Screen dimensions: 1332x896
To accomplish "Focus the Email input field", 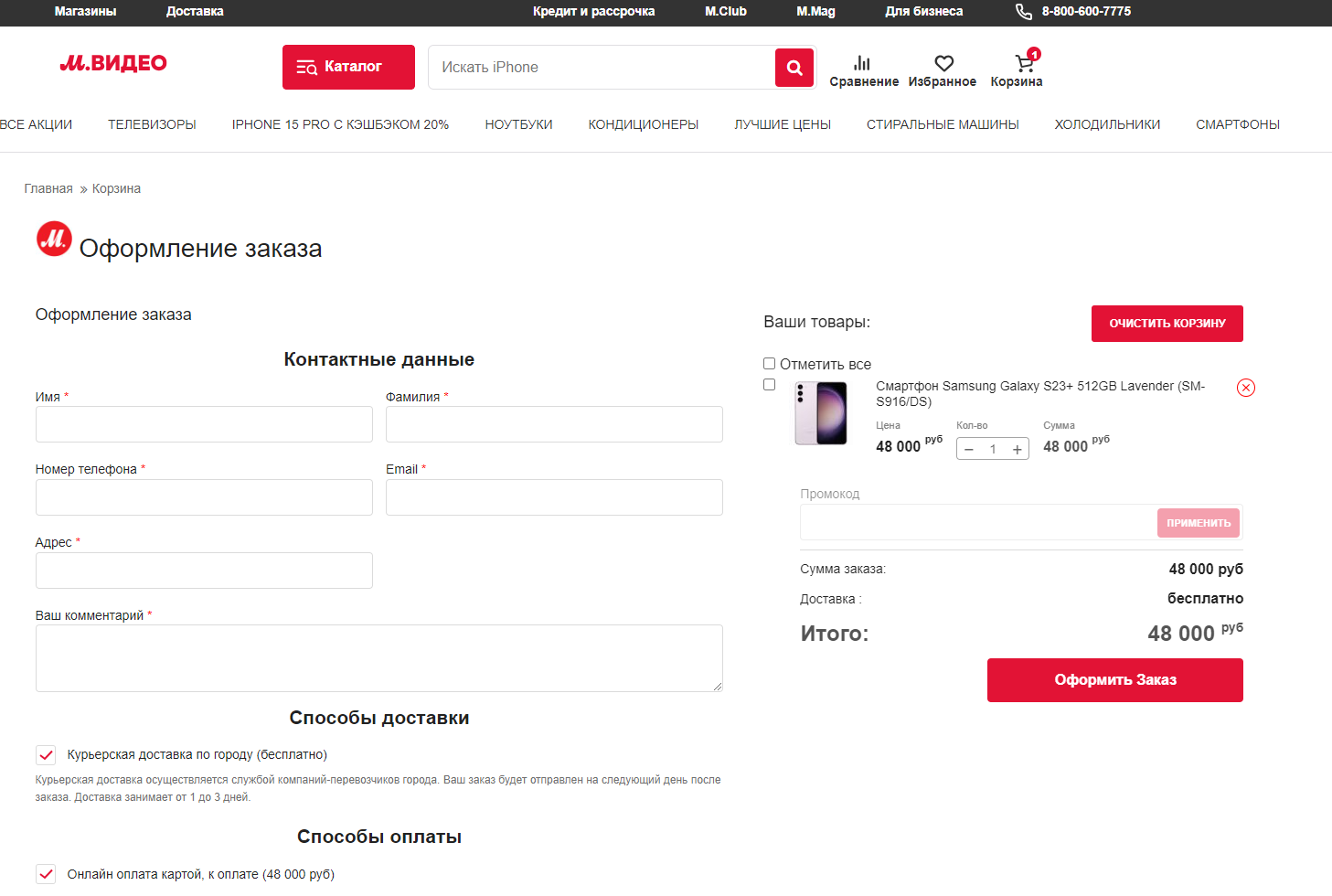I will pyautogui.click(x=554, y=497).
